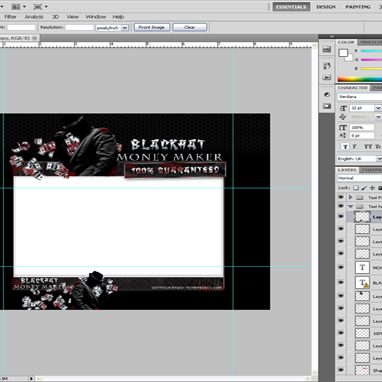Enable Faux Bold in Character panel

345,147
